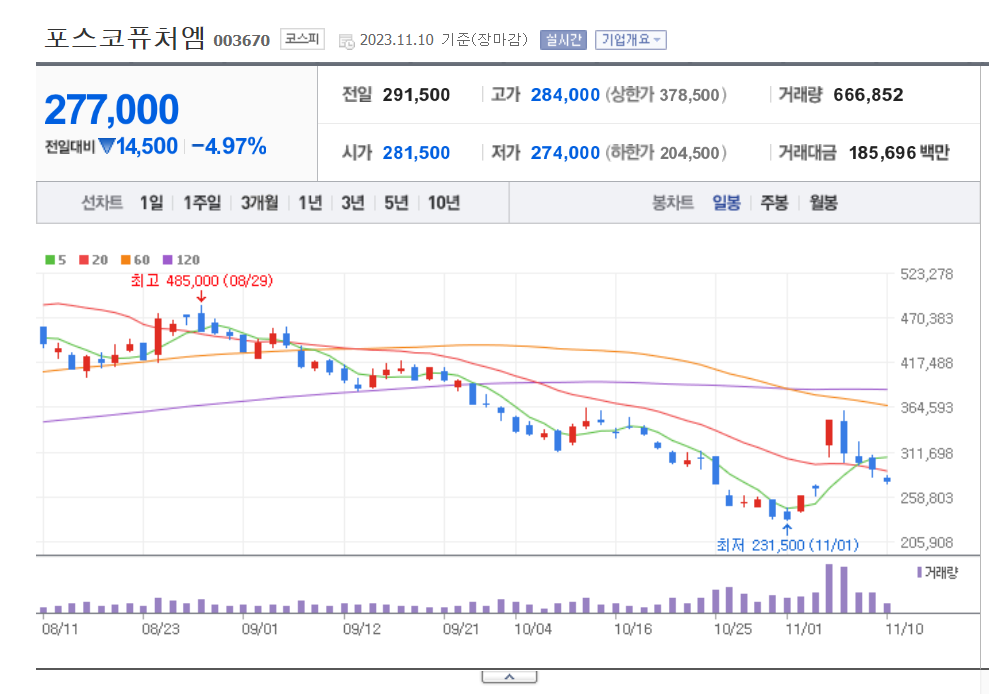
Task: Select the 1일 line chart period
Action: tap(151, 203)
